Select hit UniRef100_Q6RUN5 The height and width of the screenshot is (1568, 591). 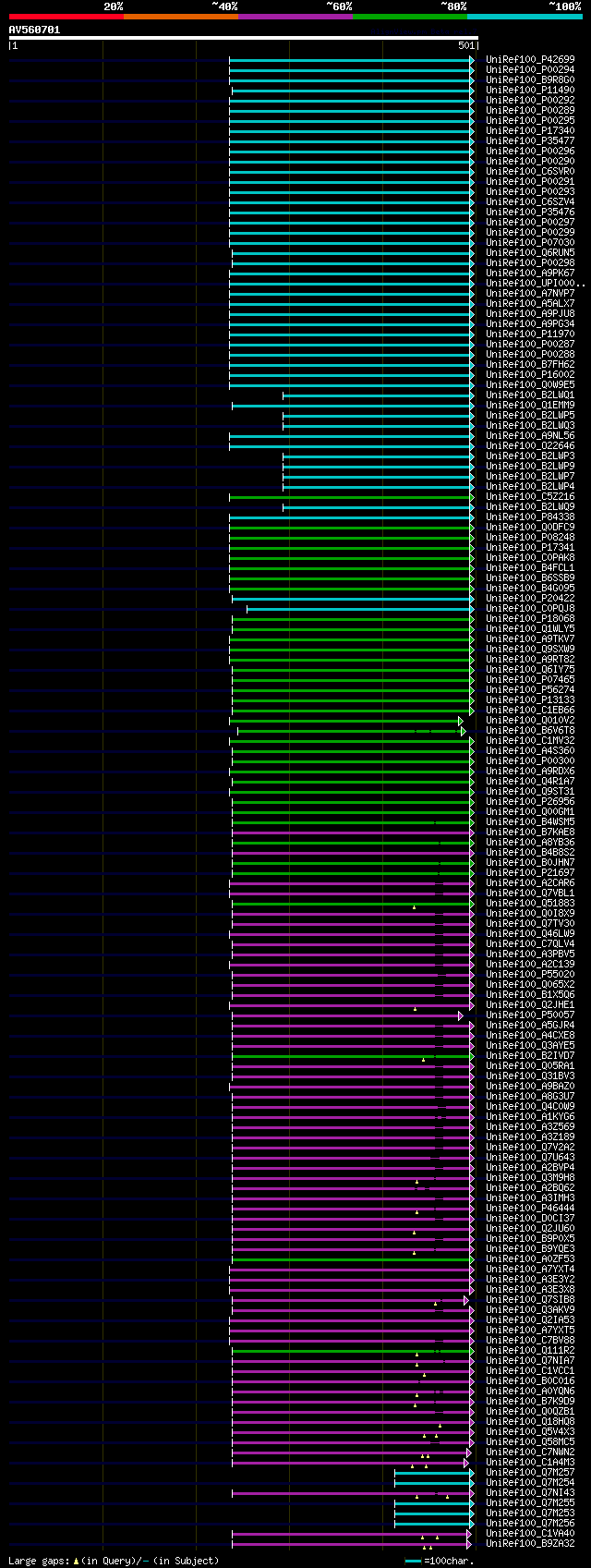pos(530,252)
